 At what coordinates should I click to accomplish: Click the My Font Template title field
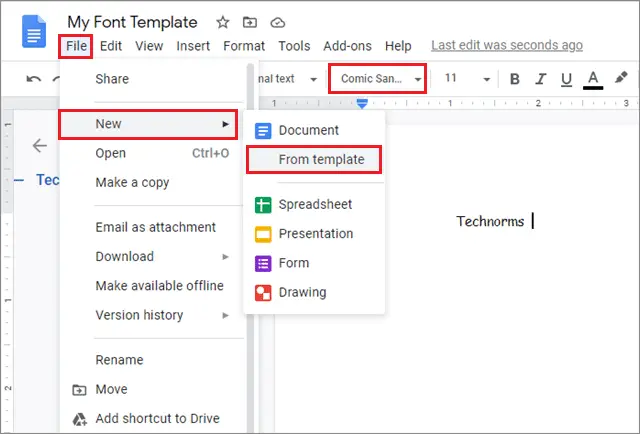(x=133, y=22)
